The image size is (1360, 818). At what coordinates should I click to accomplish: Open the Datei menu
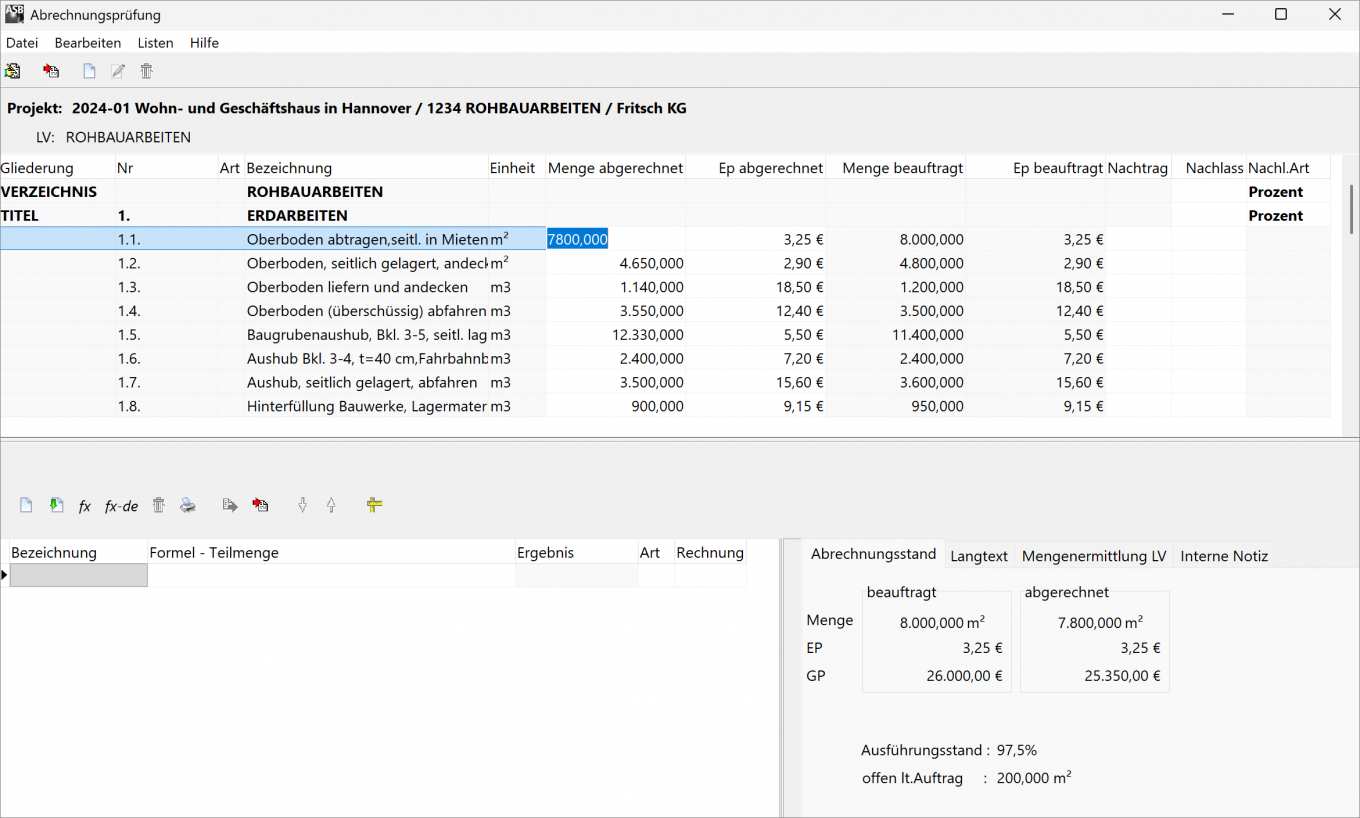point(22,43)
